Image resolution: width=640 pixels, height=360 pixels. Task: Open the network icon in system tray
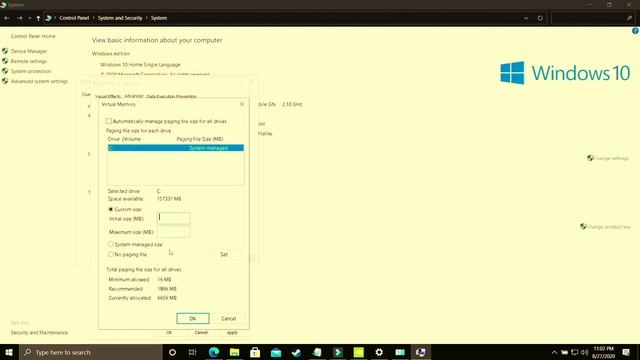pyautogui.click(x=574, y=352)
